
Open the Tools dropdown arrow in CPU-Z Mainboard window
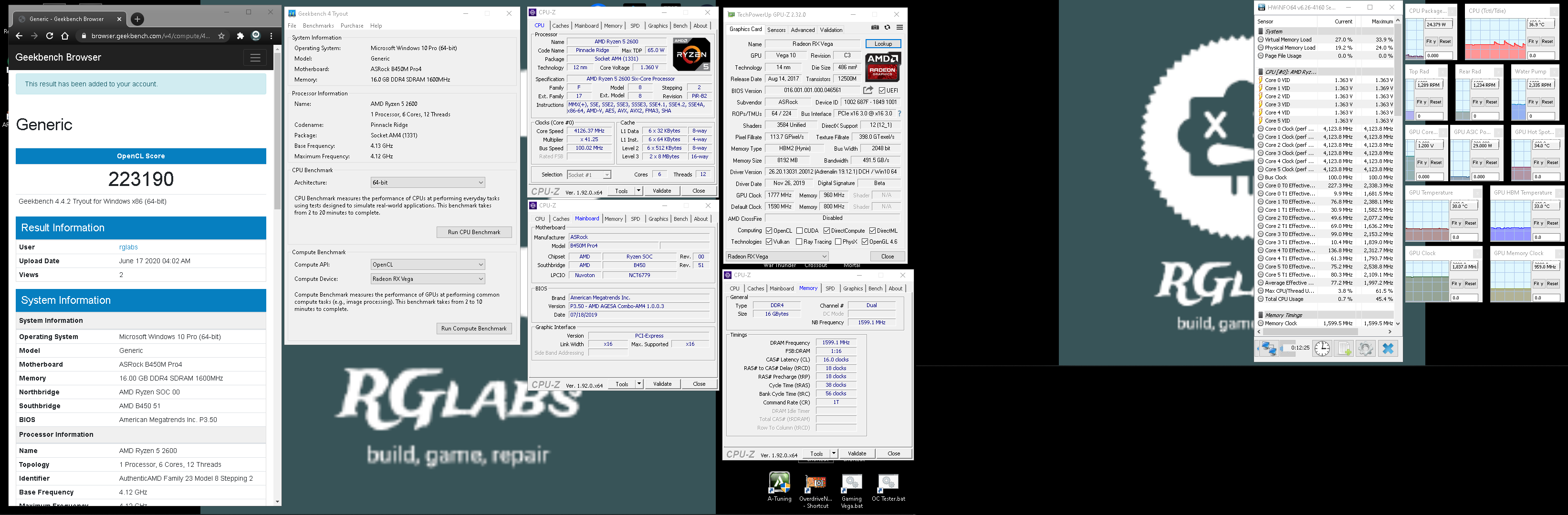639,384
